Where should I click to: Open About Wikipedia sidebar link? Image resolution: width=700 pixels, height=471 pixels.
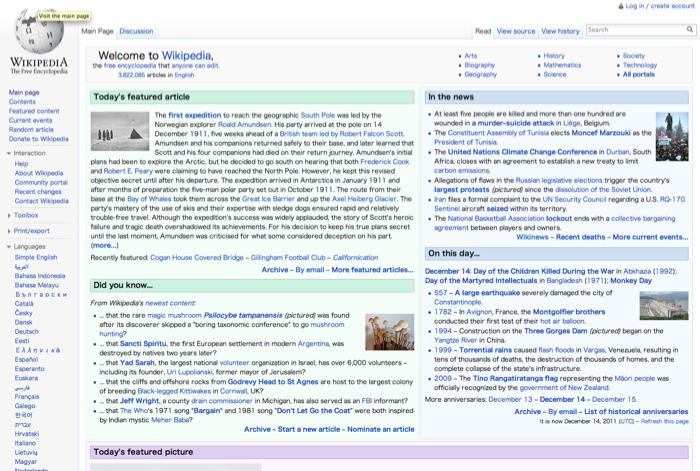[39, 173]
